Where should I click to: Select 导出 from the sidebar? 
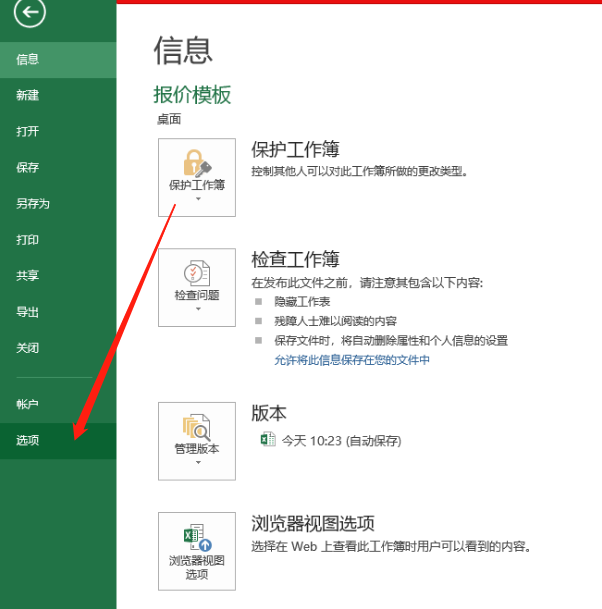(x=28, y=312)
